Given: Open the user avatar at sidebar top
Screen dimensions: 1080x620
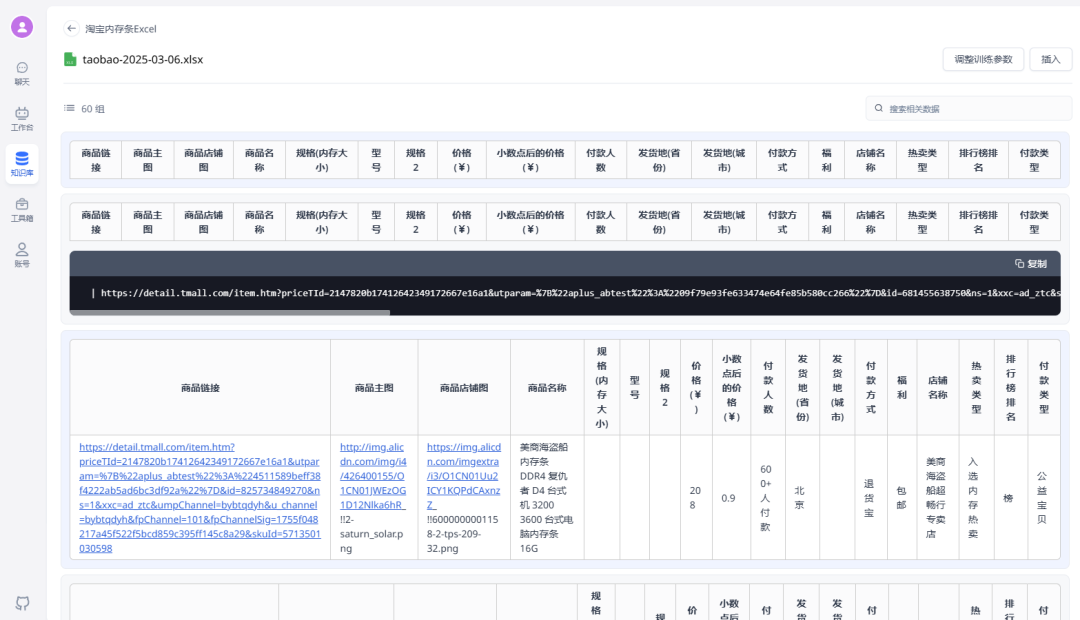Looking at the screenshot, I should point(22,27).
